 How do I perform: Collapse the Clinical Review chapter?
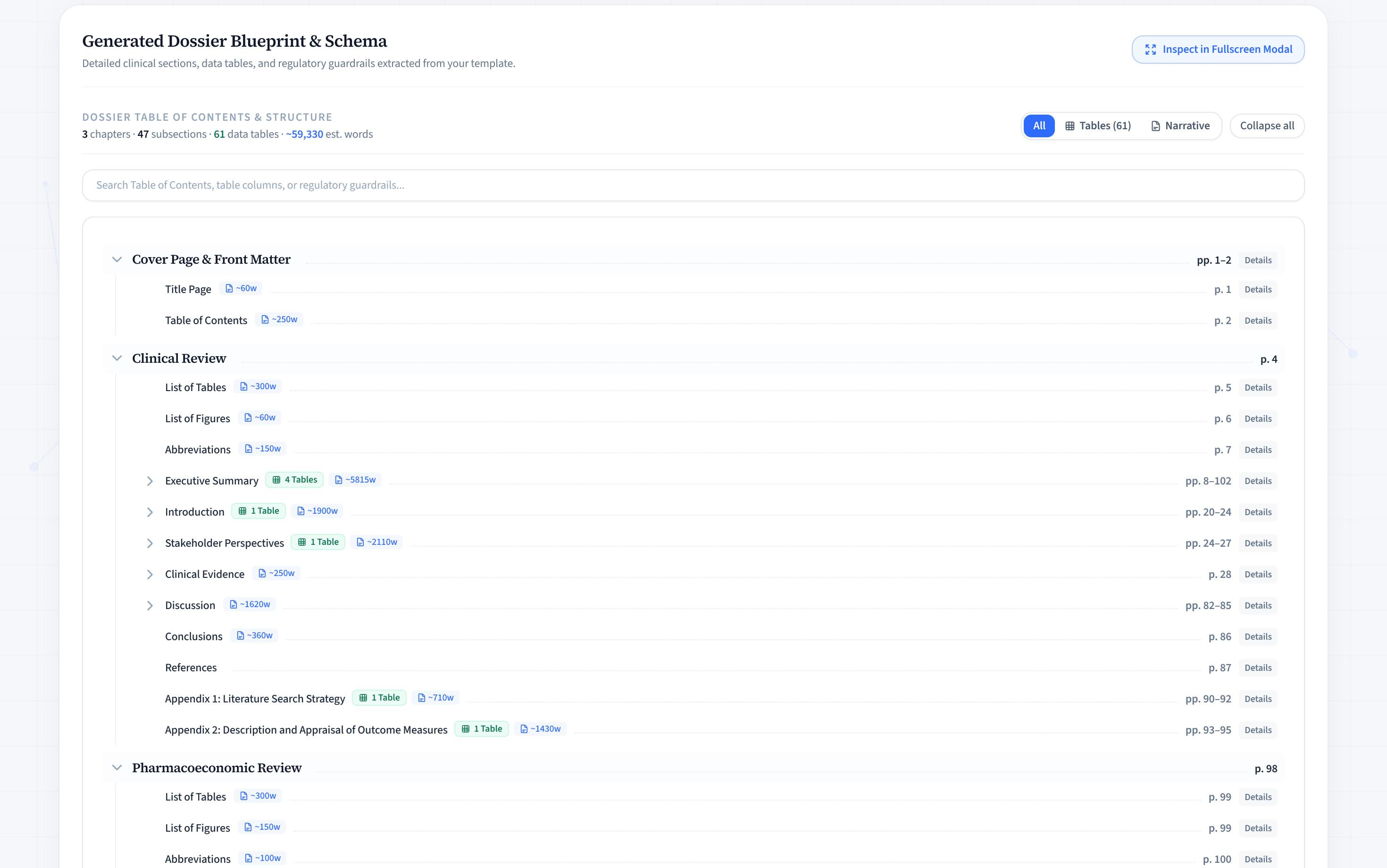(117, 358)
